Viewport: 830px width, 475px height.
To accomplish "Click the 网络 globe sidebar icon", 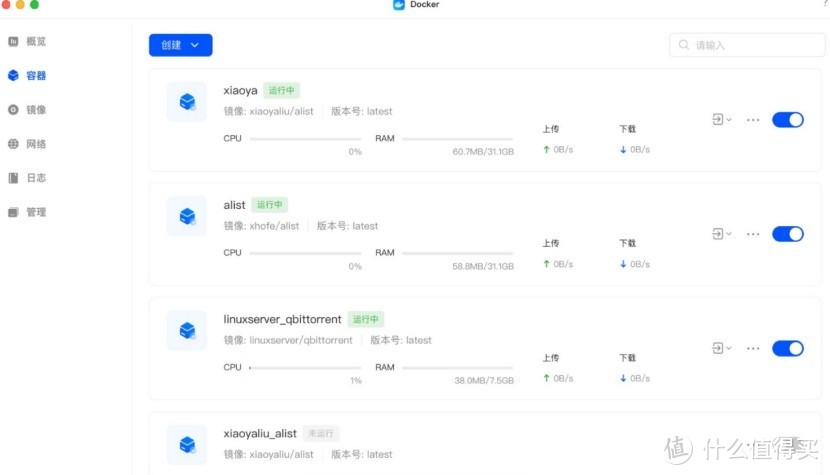I will click(x=13, y=144).
